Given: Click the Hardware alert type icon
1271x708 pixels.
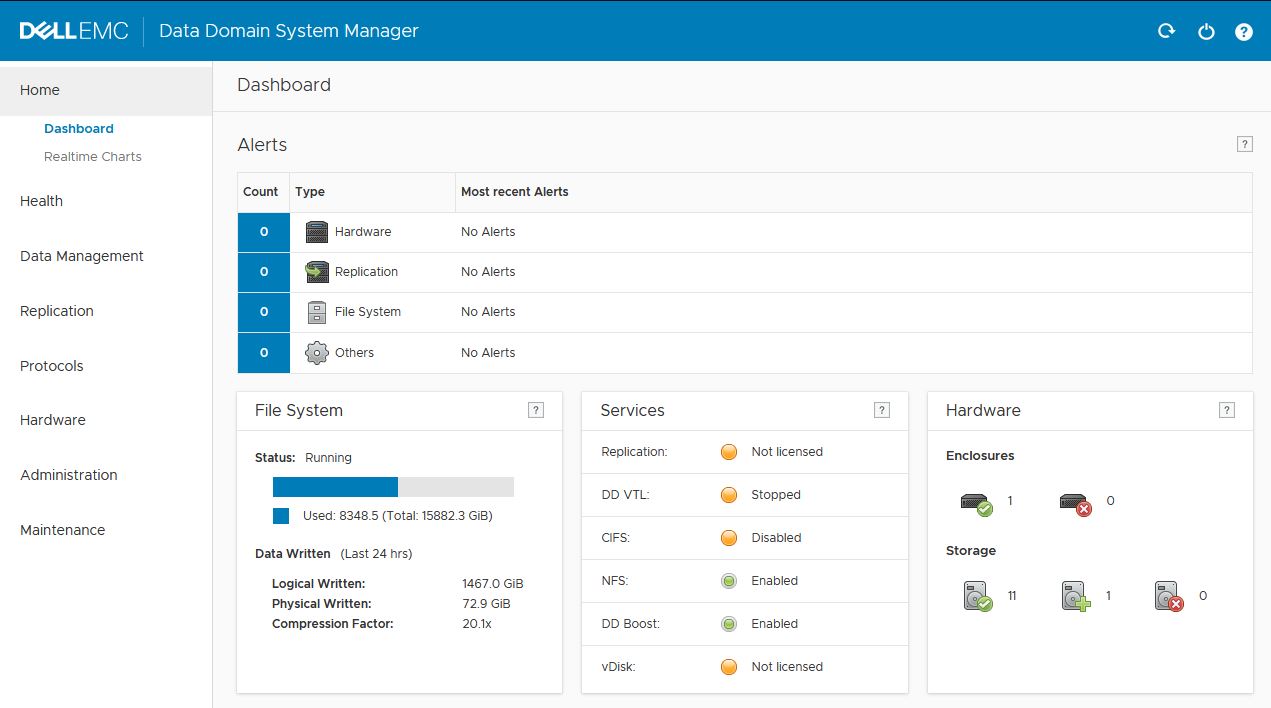Looking at the screenshot, I should pyautogui.click(x=317, y=232).
